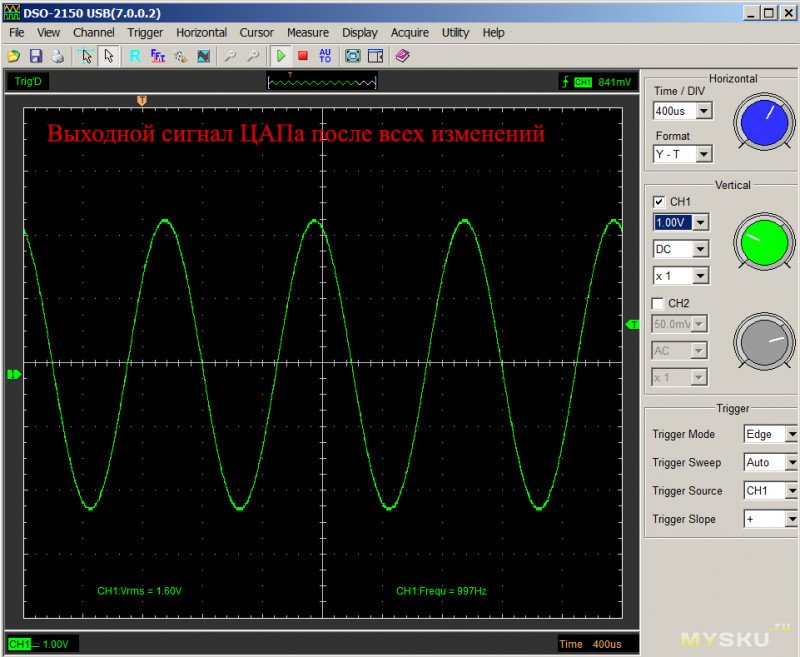This screenshot has height=657, width=800.
Task: Click the cyan R reference waveform icon
Action: (135, 57)
